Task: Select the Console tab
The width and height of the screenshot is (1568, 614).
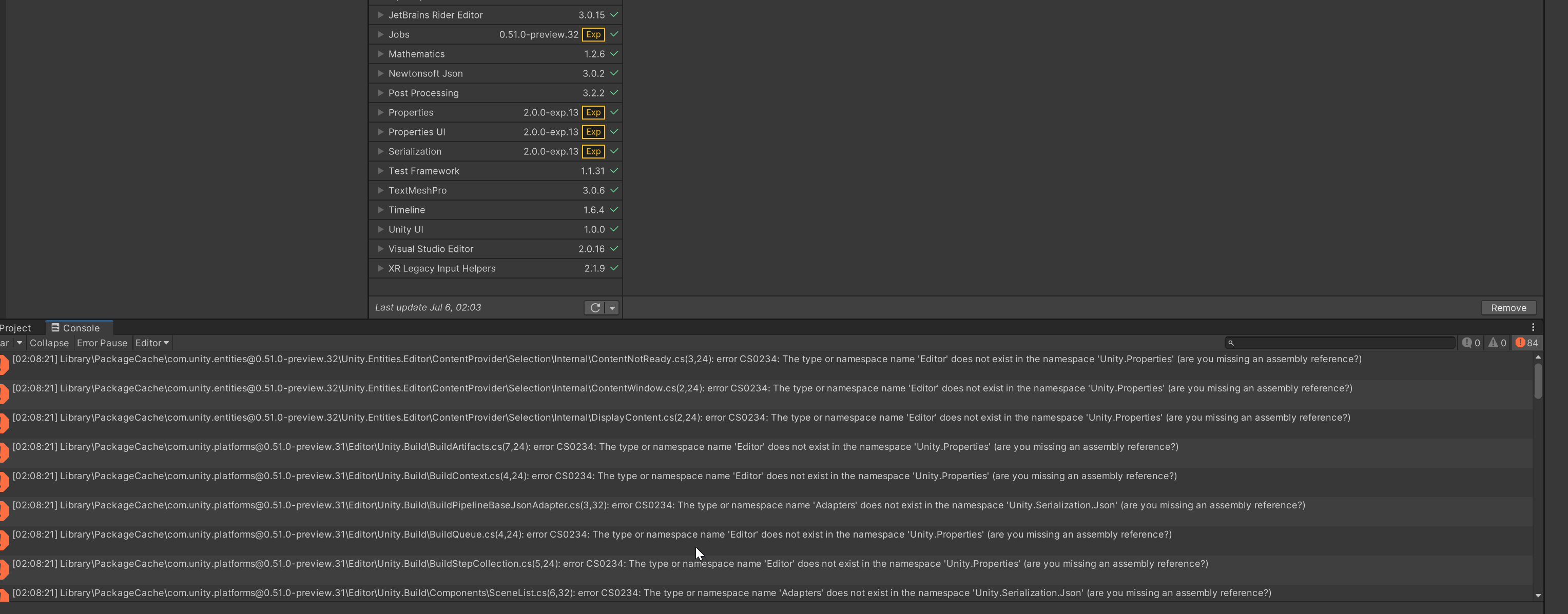Action: point(81,328)
